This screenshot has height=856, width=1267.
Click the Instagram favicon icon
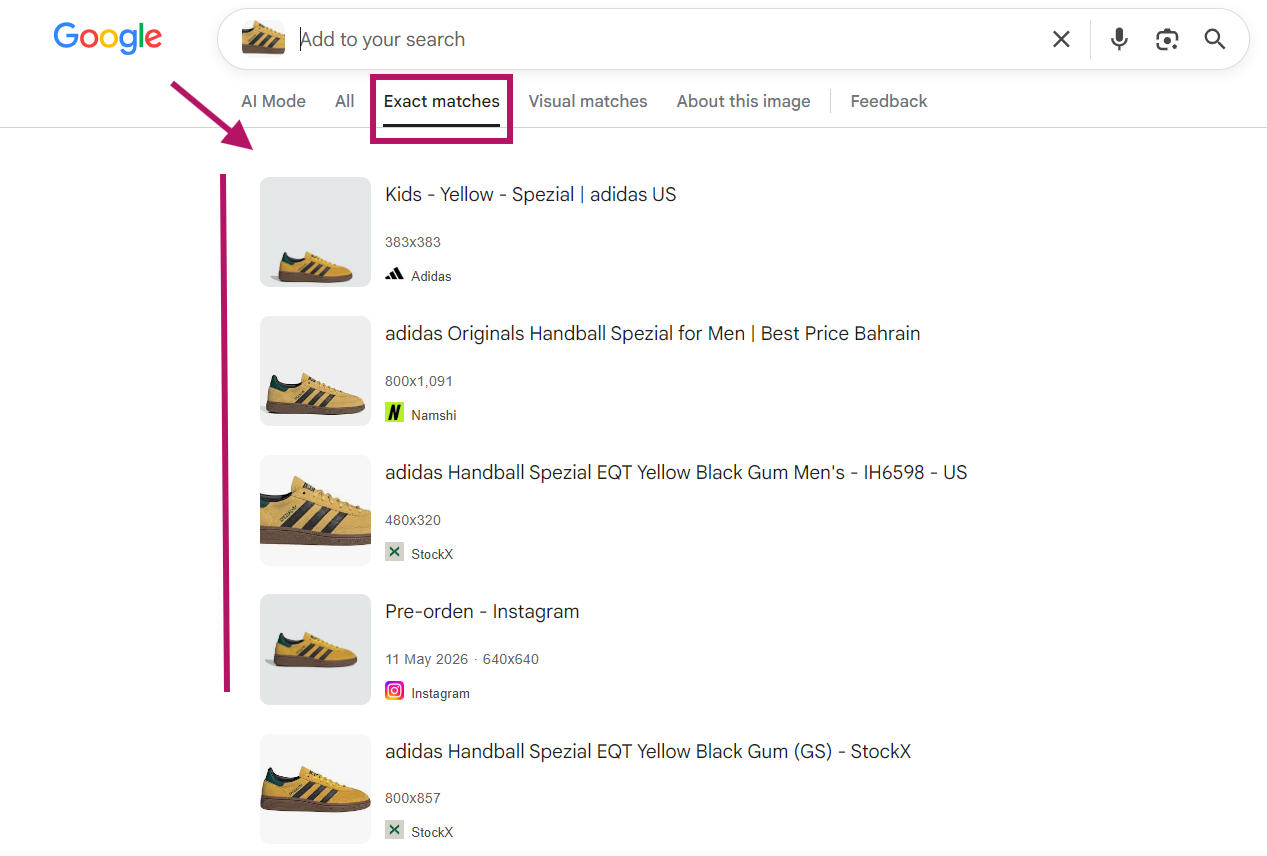[x=394, y=690]
